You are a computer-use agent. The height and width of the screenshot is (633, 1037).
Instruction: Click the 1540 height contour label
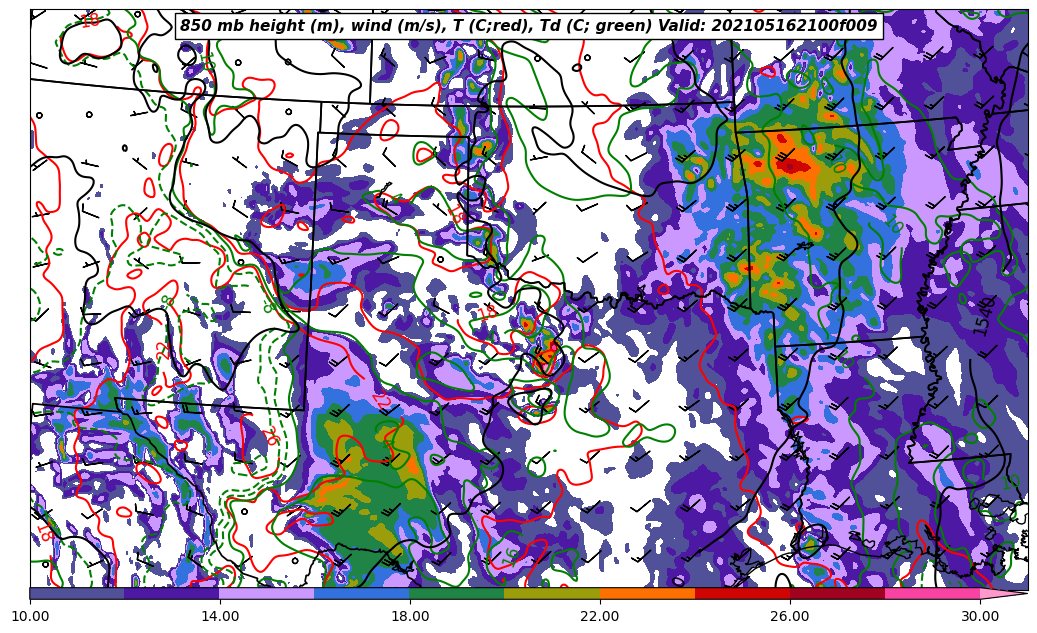point(984,316)
